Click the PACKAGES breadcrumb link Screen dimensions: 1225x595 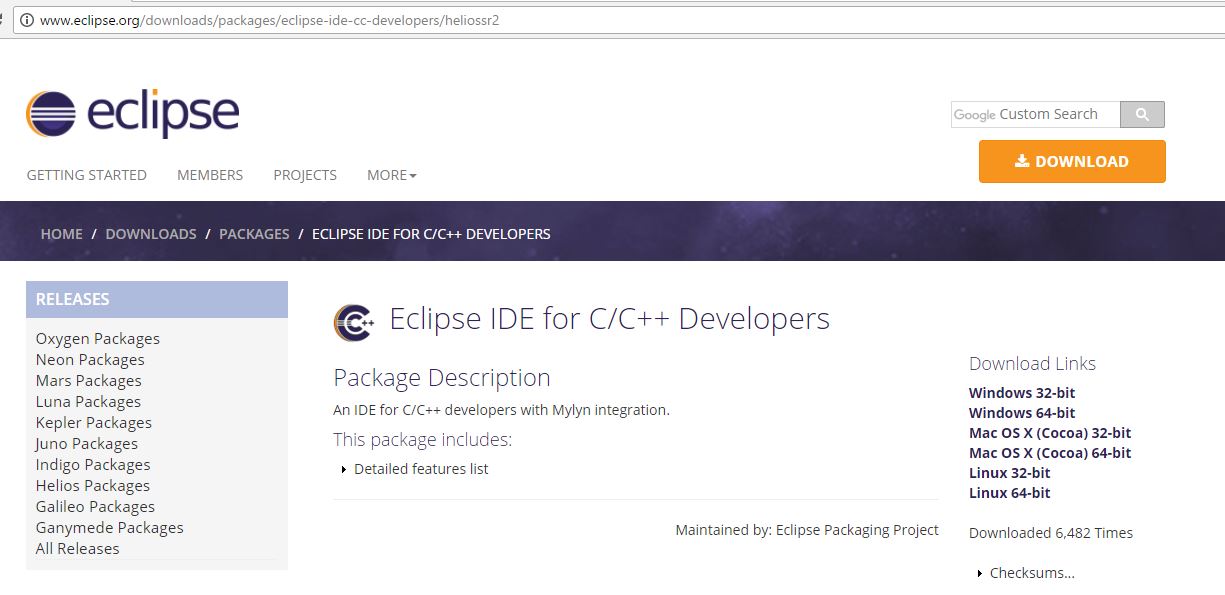tap(254, 233)
